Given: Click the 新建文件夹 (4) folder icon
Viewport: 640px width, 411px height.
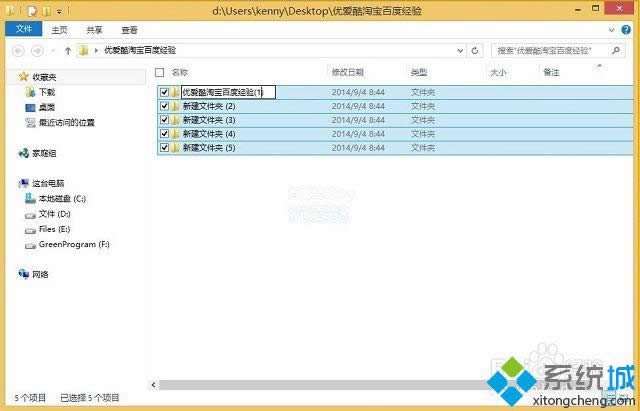Looking at the screenshot, I should 175,134.
